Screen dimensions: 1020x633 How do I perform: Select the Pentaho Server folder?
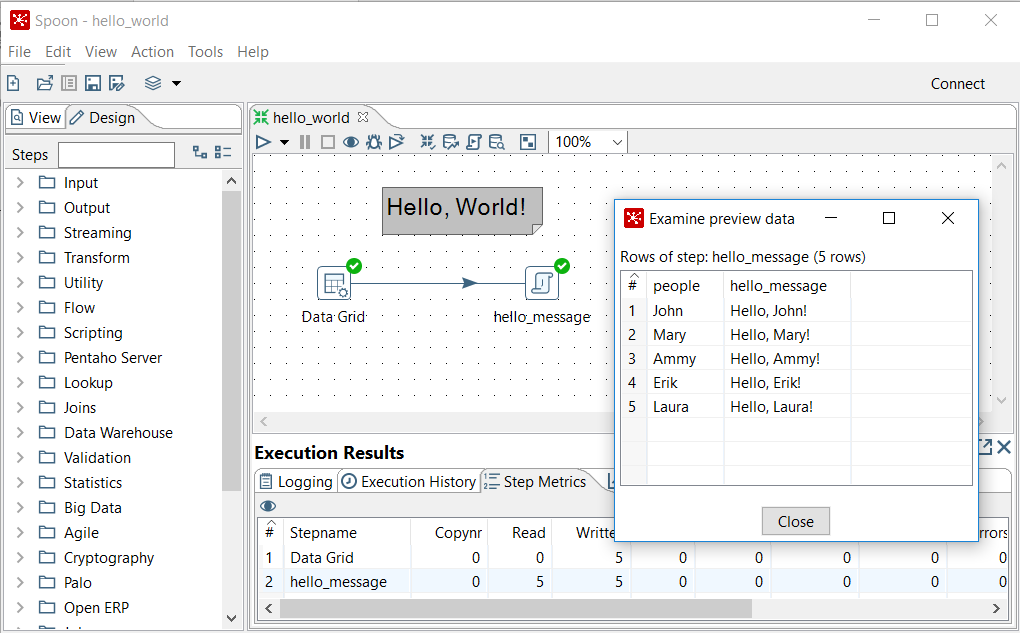pyautogui.click(x=112, y=358)
